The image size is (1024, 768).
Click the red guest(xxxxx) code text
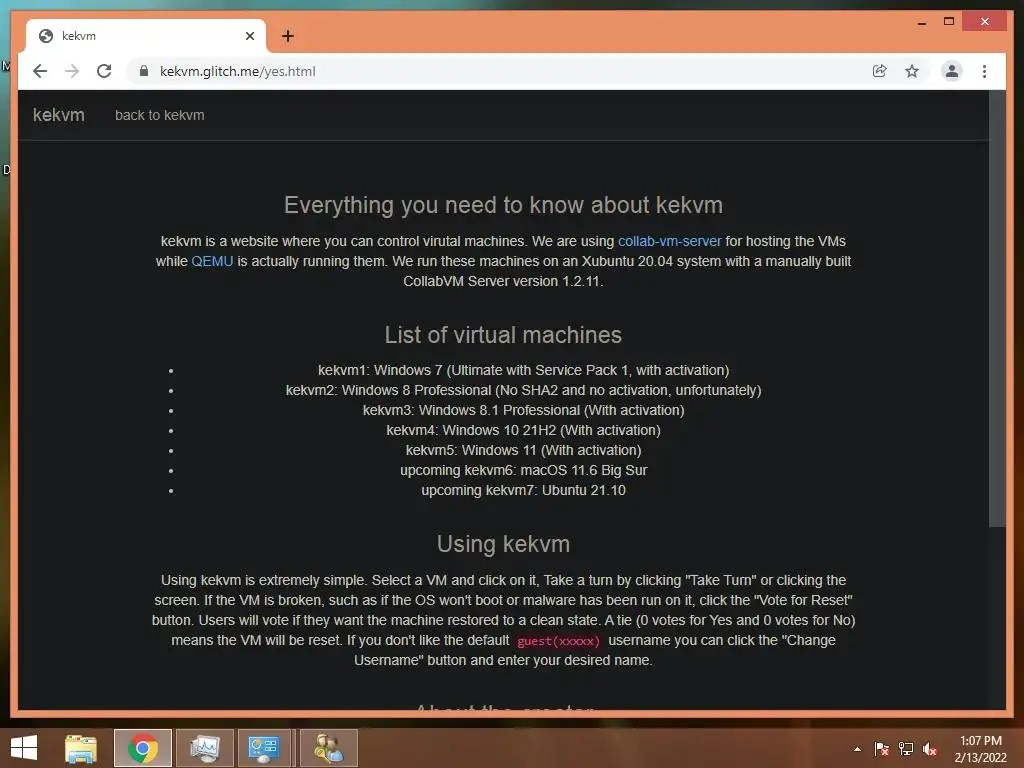coord(558,641)
